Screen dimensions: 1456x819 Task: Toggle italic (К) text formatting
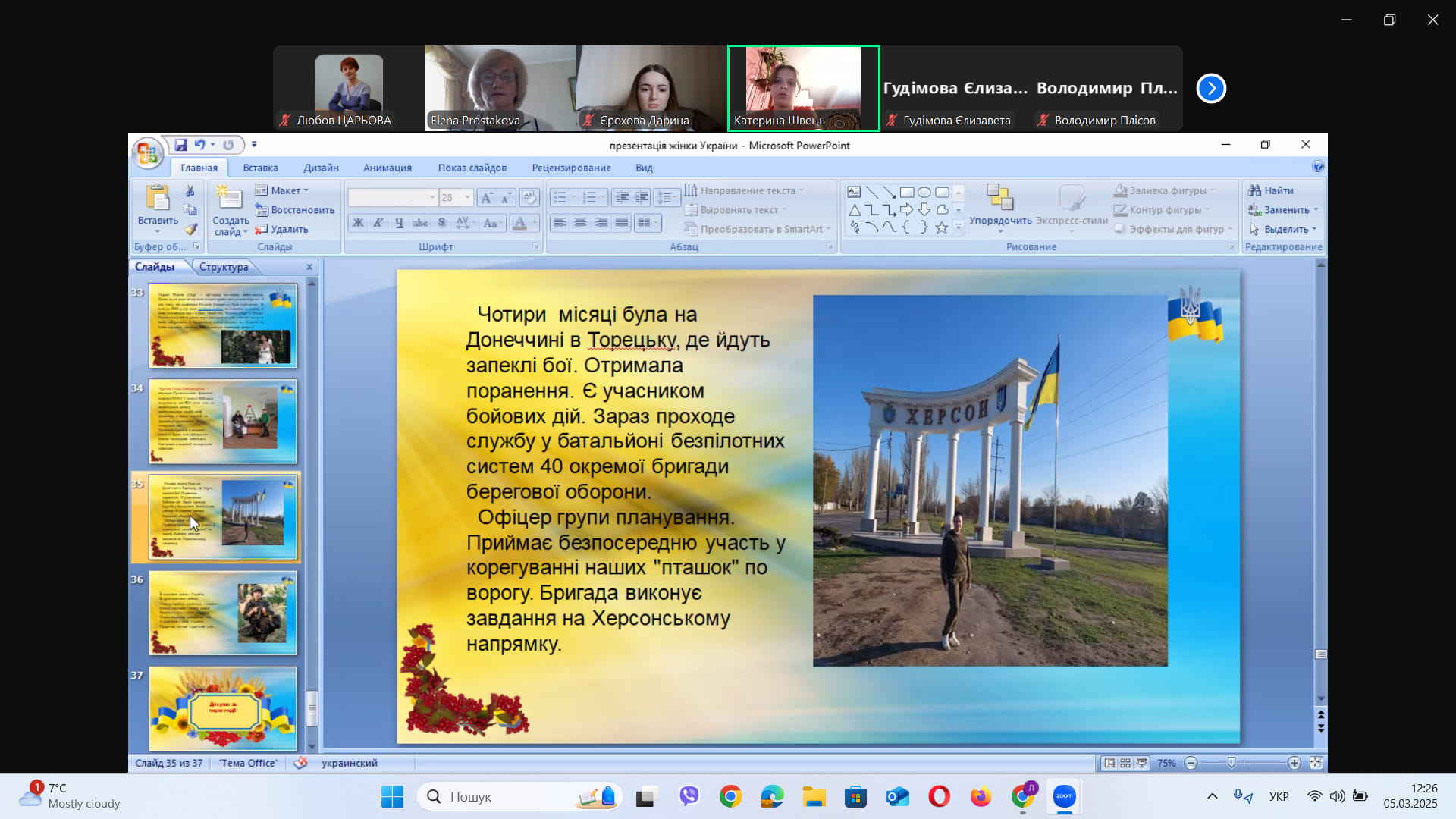pos(378,223)
